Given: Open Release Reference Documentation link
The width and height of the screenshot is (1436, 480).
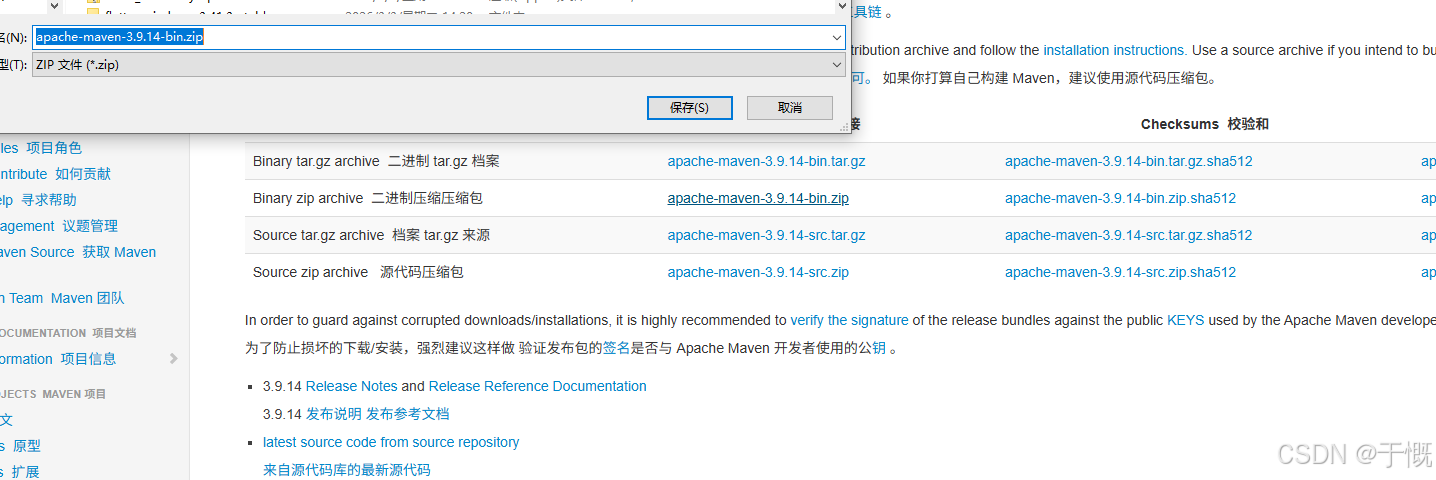Looking at the screenshot, I should [538, 386].
